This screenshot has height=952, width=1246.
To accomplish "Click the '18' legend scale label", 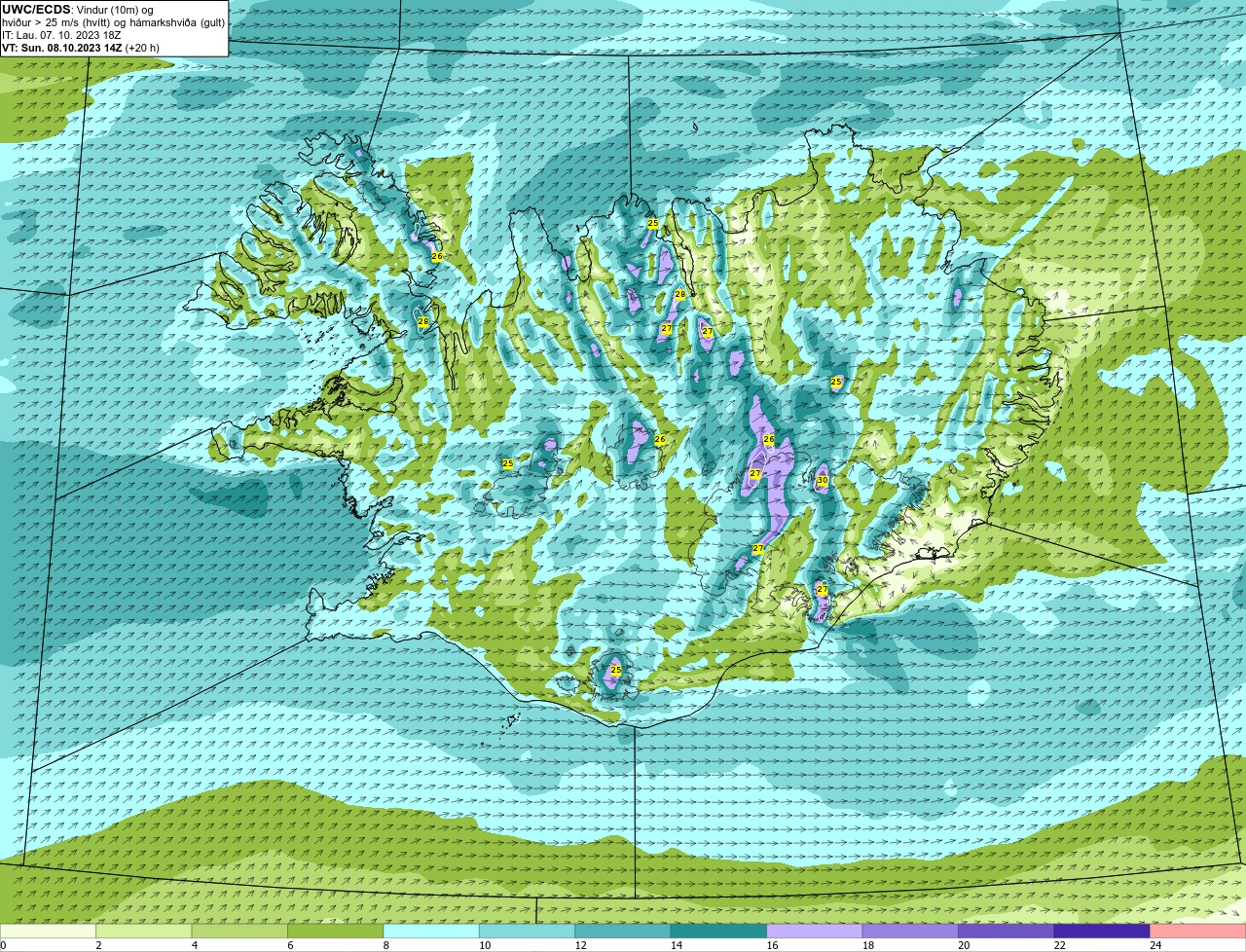I will click(x=868, y=945).
